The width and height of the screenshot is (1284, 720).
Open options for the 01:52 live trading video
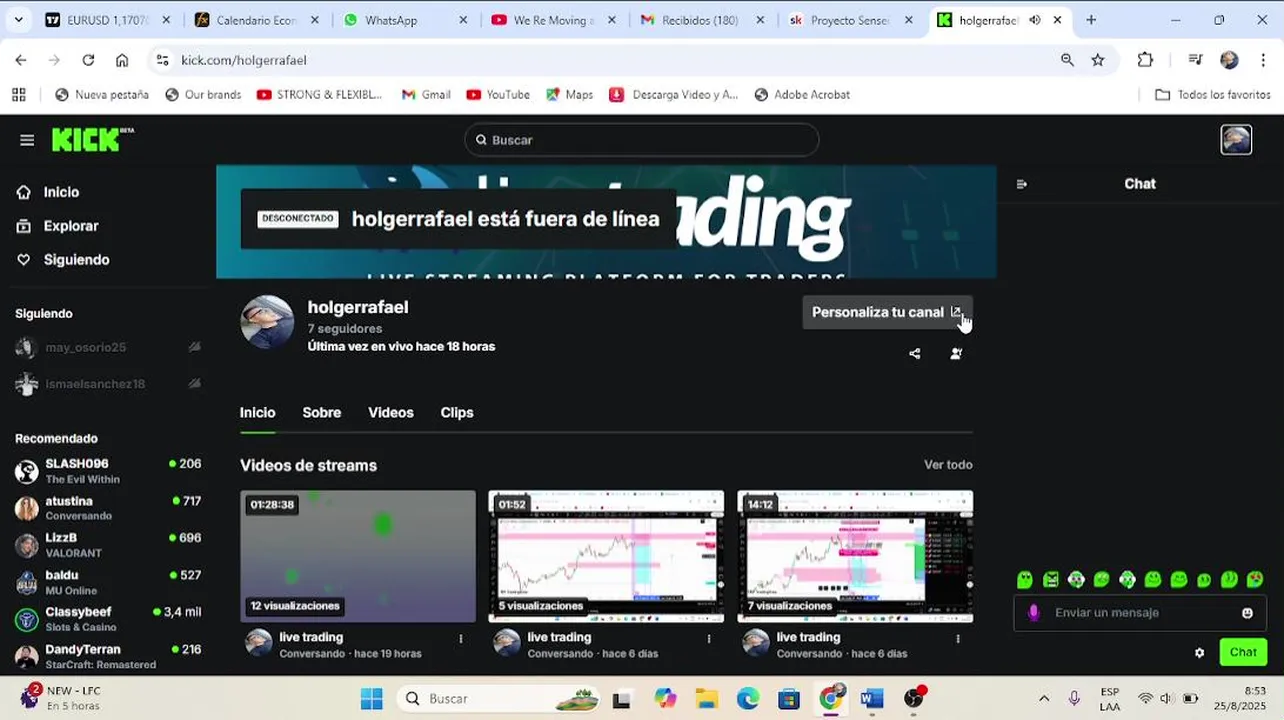709,638
